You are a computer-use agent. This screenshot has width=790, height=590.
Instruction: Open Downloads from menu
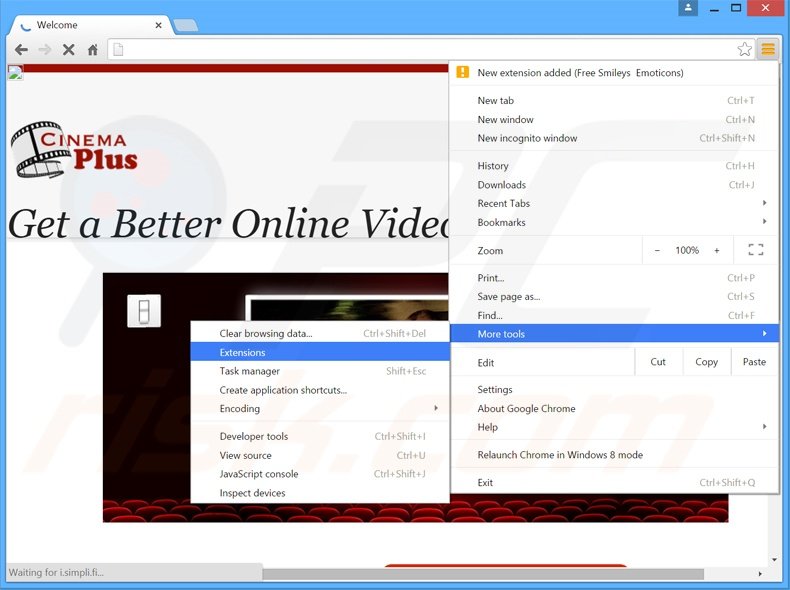coord(614,185)
